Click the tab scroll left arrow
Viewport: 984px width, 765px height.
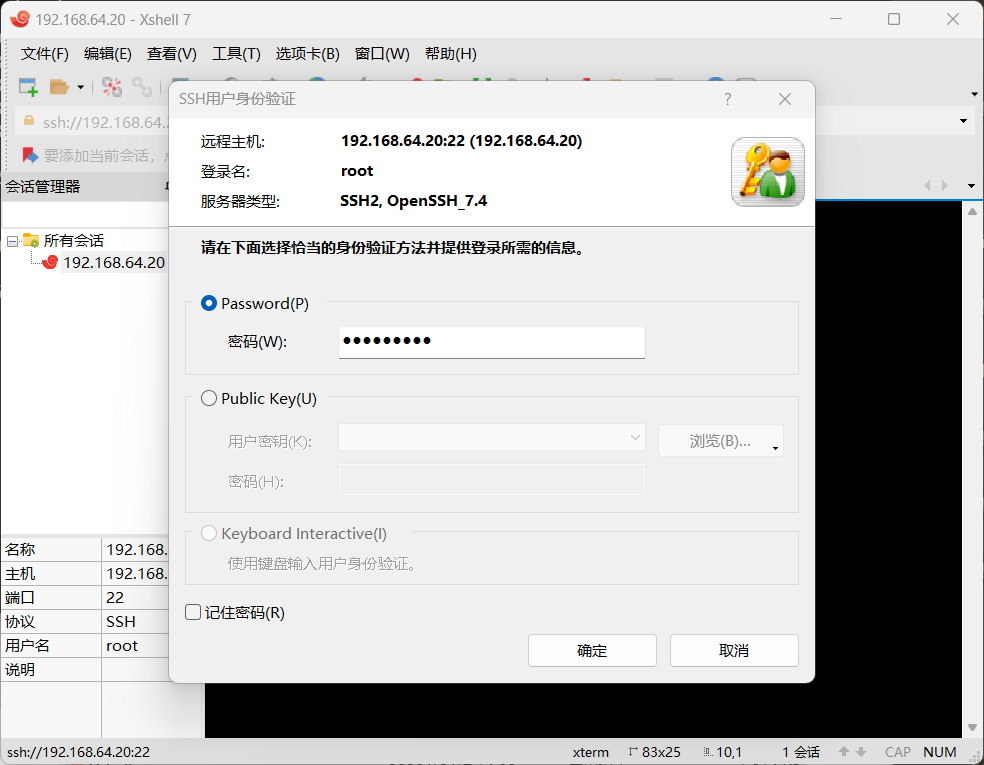tap(928, 185)
